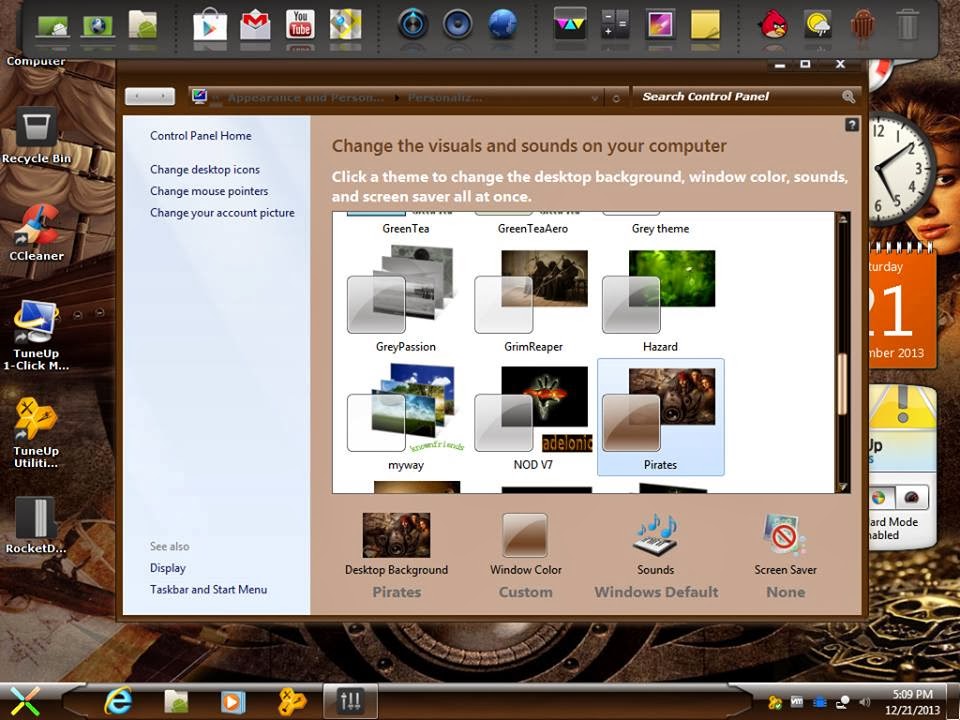Click the theme list scrollbar thumb
This screenshot has width=960, height=720.
[x=843, y=384]
